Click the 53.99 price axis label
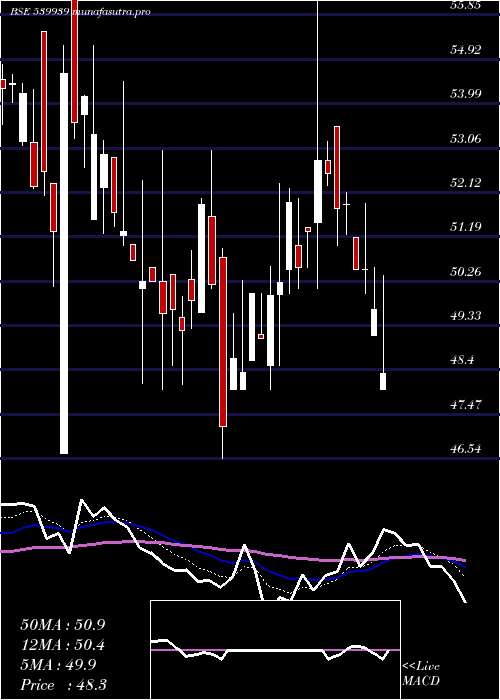Image resolution: width=500 pixels, height=700 pixels. (x=465, y=94)
